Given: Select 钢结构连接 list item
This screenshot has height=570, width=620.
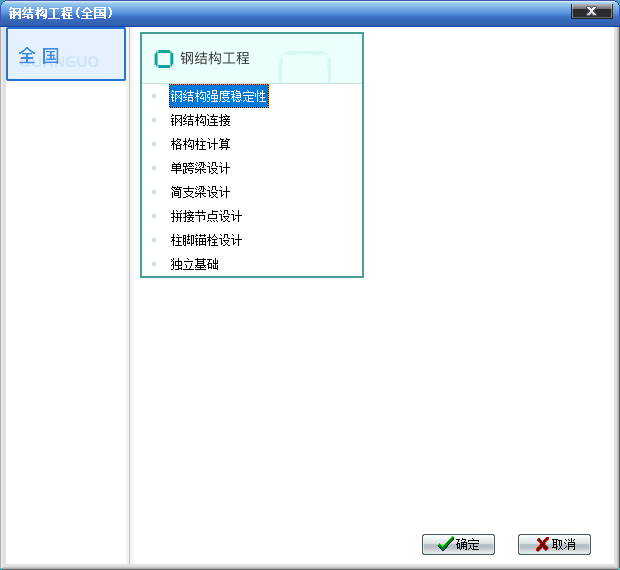Looking at the screenshot, I should [x=200, y=120].
